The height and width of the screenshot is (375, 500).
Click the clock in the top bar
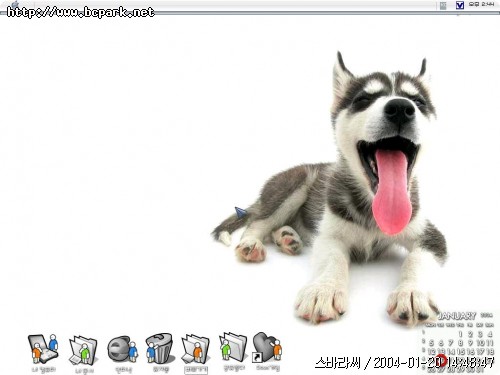pyautogui.click(x=482, y=4)
